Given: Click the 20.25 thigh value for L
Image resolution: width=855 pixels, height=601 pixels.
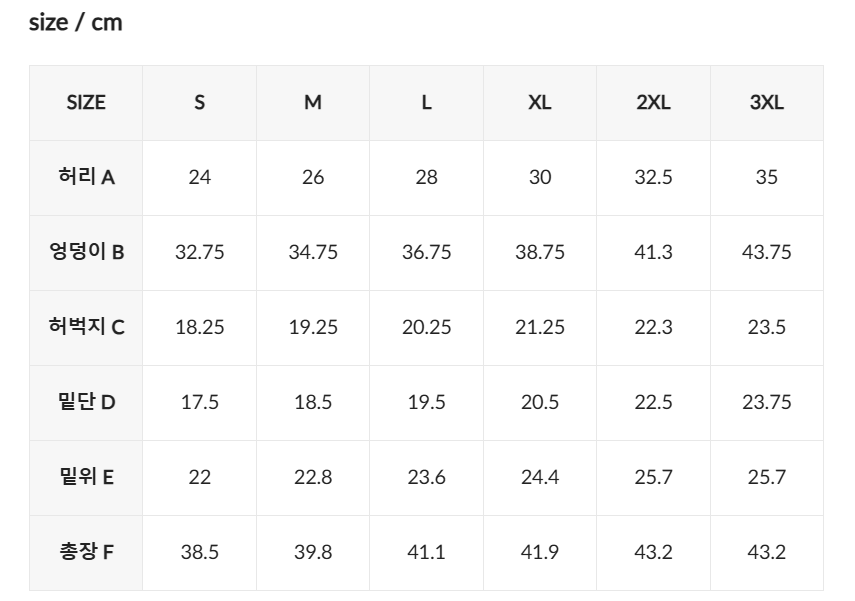Looking at the screenshot, I should 426,327.
